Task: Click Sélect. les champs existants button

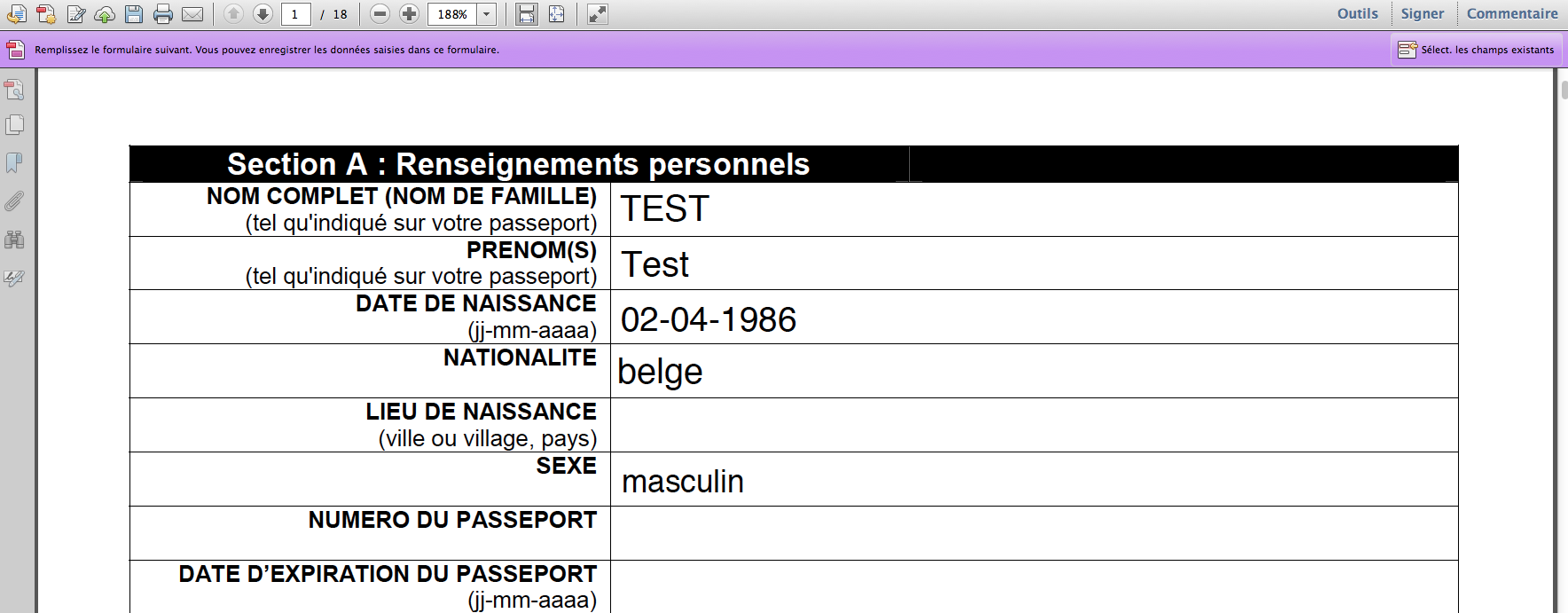Action: click(x=1476, y=50)
